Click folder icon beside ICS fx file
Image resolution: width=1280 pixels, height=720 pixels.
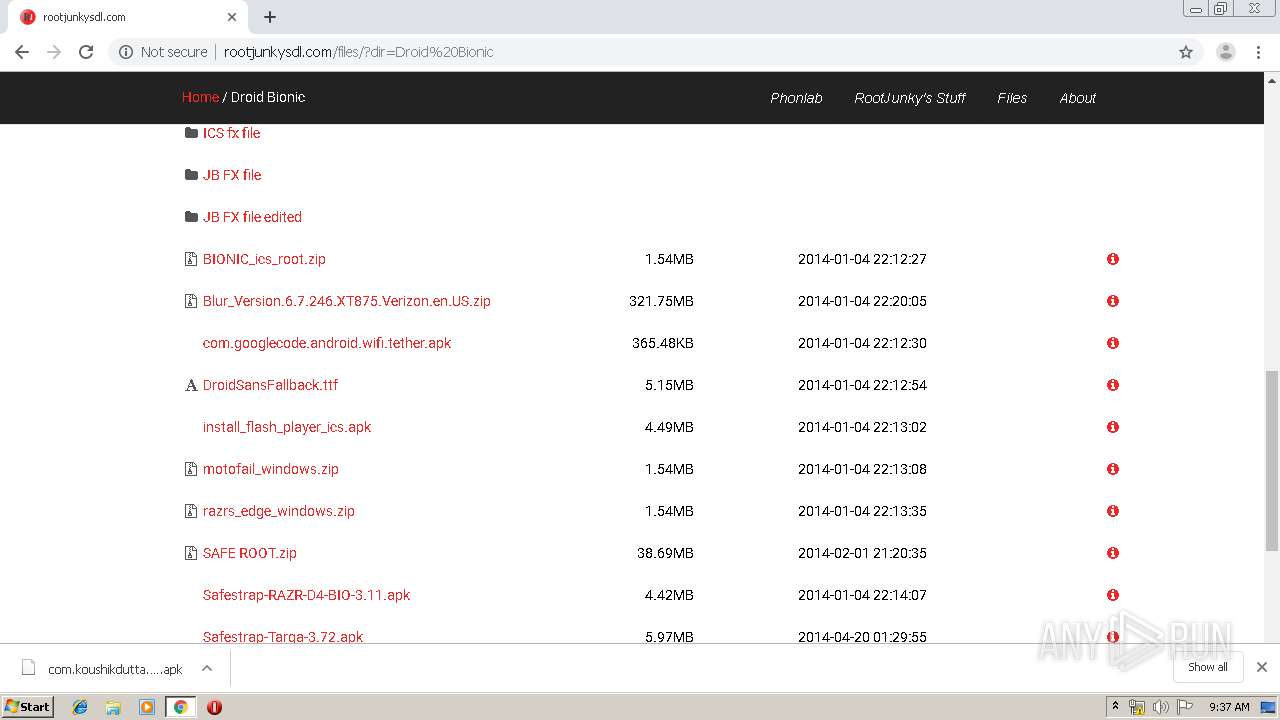[191, 133]
